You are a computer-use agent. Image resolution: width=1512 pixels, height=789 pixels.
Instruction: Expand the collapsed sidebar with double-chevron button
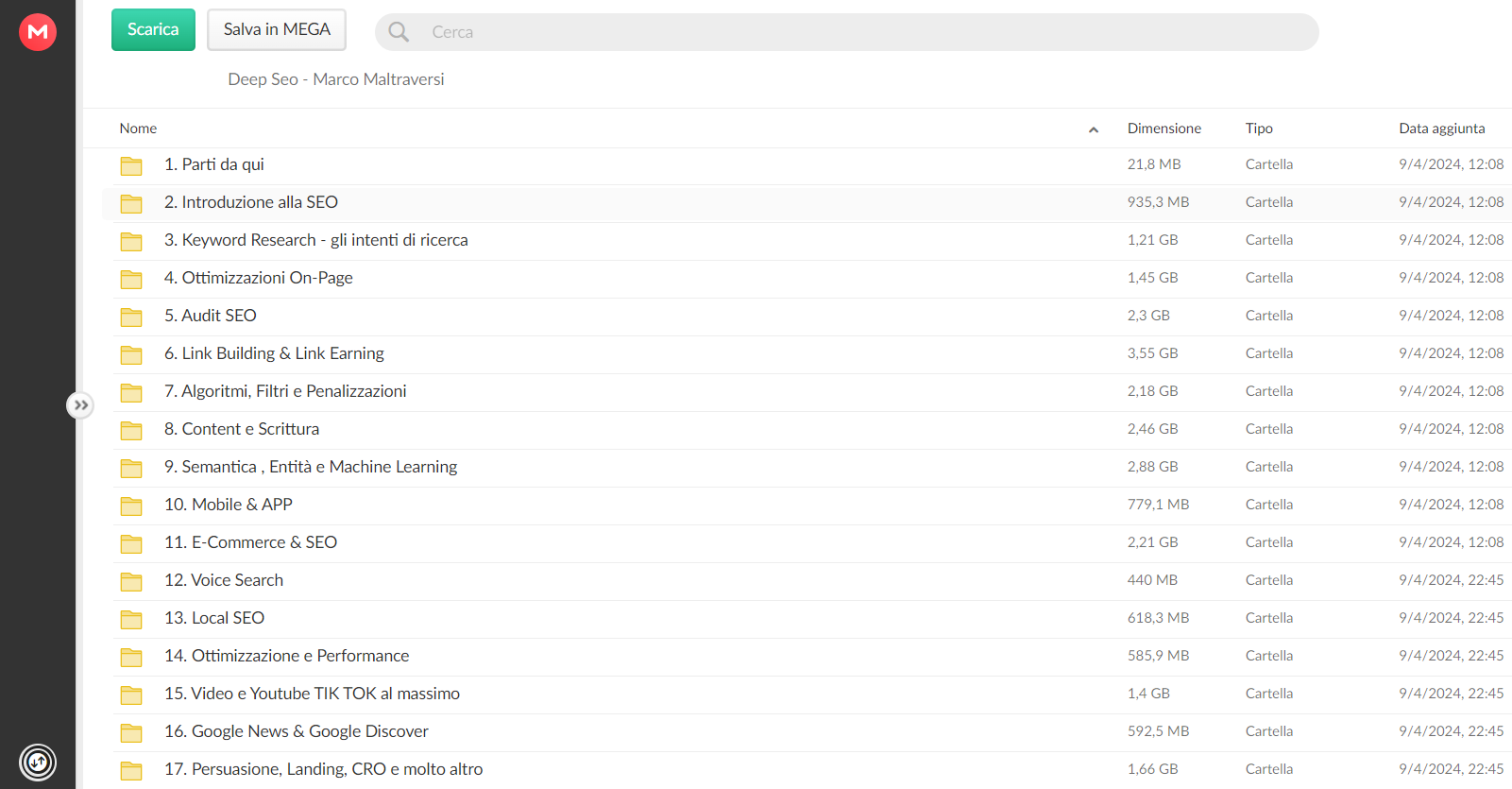(81, 405)
